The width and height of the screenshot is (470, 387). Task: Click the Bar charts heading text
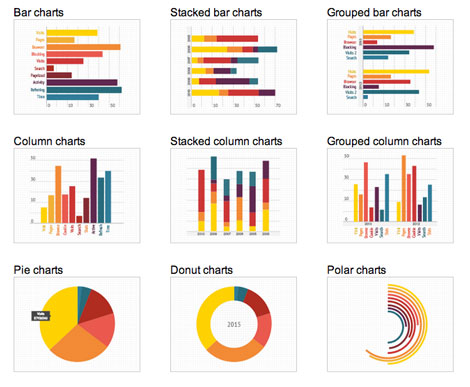click(x=39, y=13)
